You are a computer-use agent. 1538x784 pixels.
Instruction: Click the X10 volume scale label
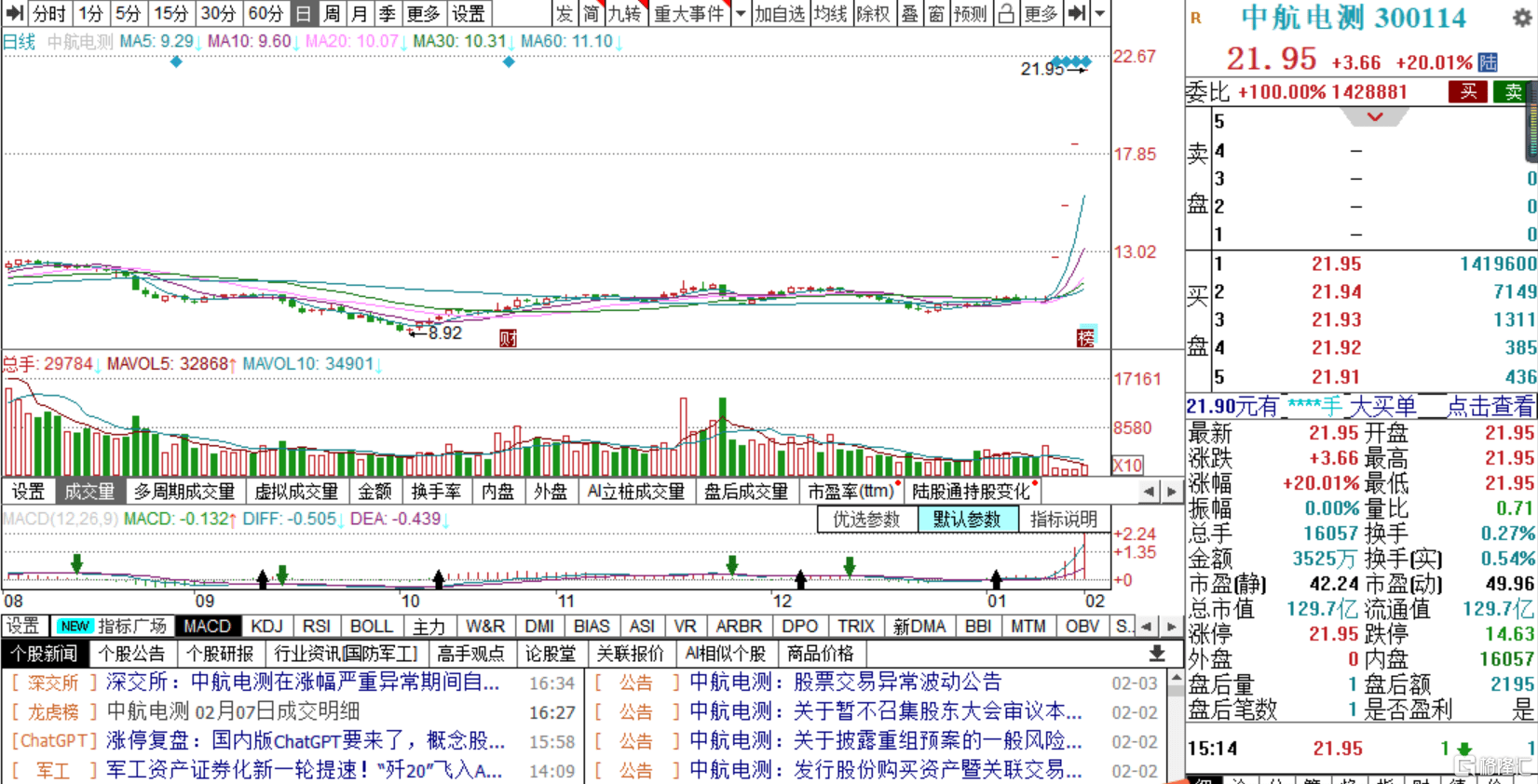pyautogui.click(x=1128, y=466)
